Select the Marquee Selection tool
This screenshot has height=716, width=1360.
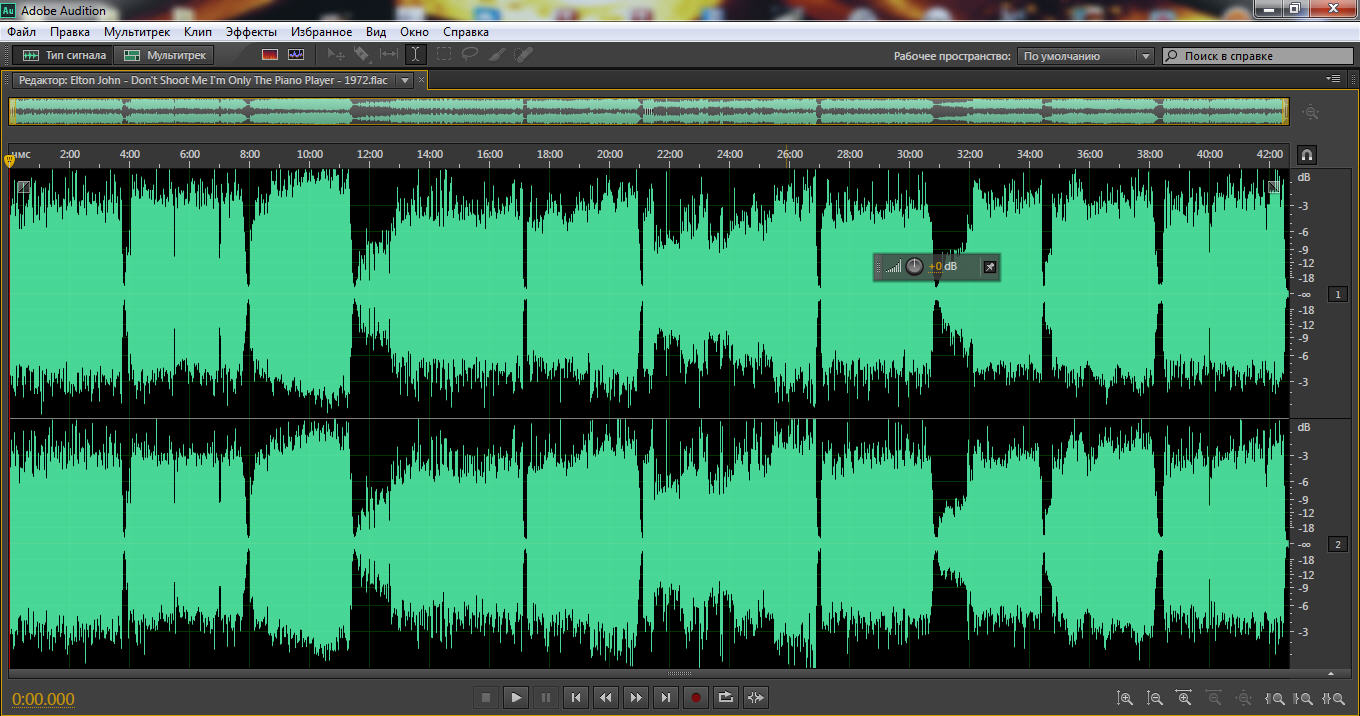pos(443,55)
